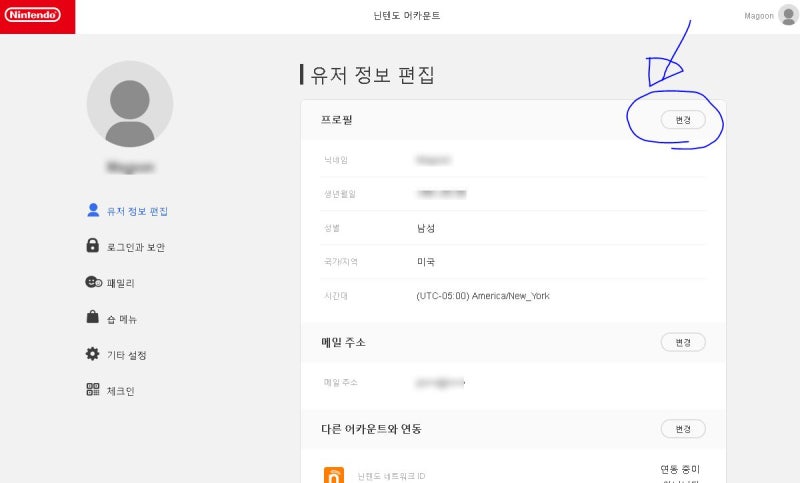Open 기타 설정 page

(x=127, y=355)
